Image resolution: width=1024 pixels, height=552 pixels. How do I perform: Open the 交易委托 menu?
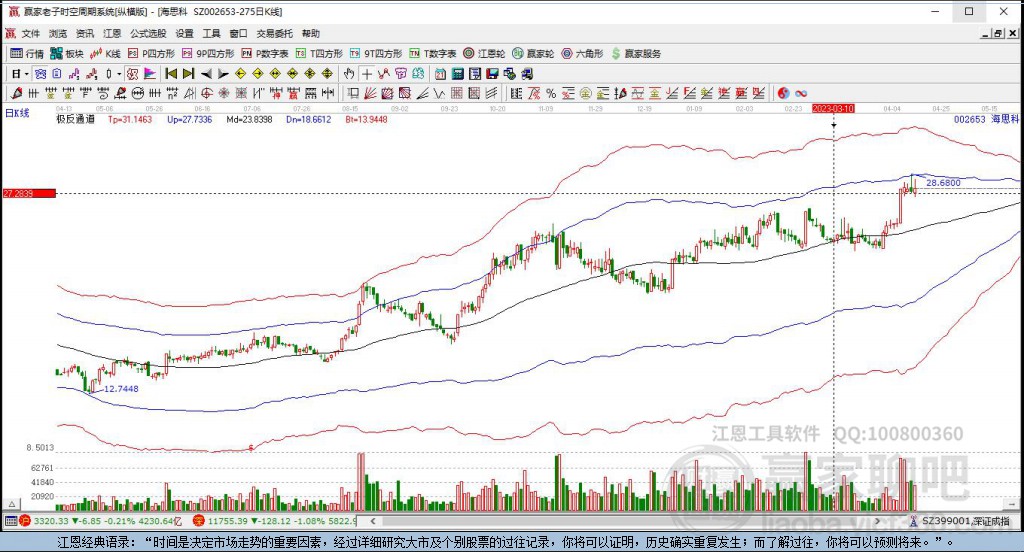[x=274, y=33]
